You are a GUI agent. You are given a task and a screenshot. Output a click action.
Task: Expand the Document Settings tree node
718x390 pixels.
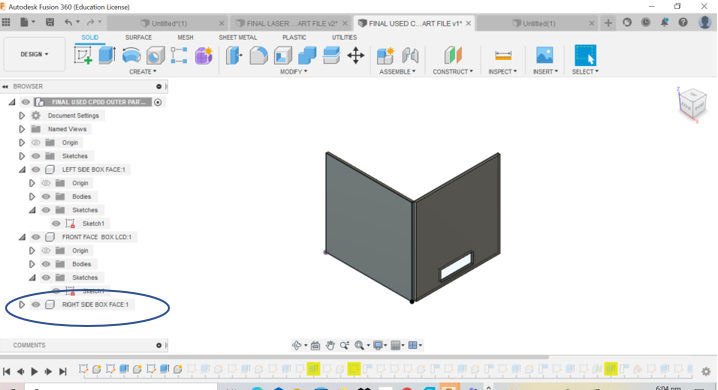[22, 116]
